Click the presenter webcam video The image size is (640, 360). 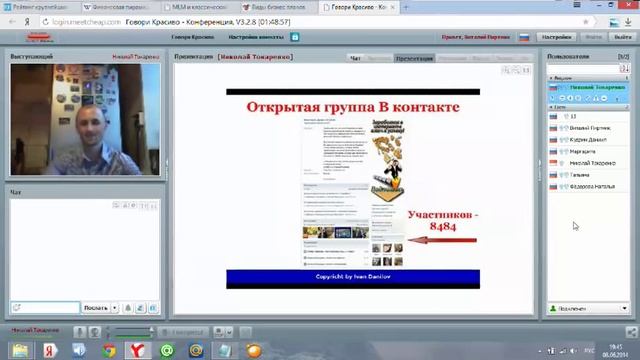tap(85, 120)
